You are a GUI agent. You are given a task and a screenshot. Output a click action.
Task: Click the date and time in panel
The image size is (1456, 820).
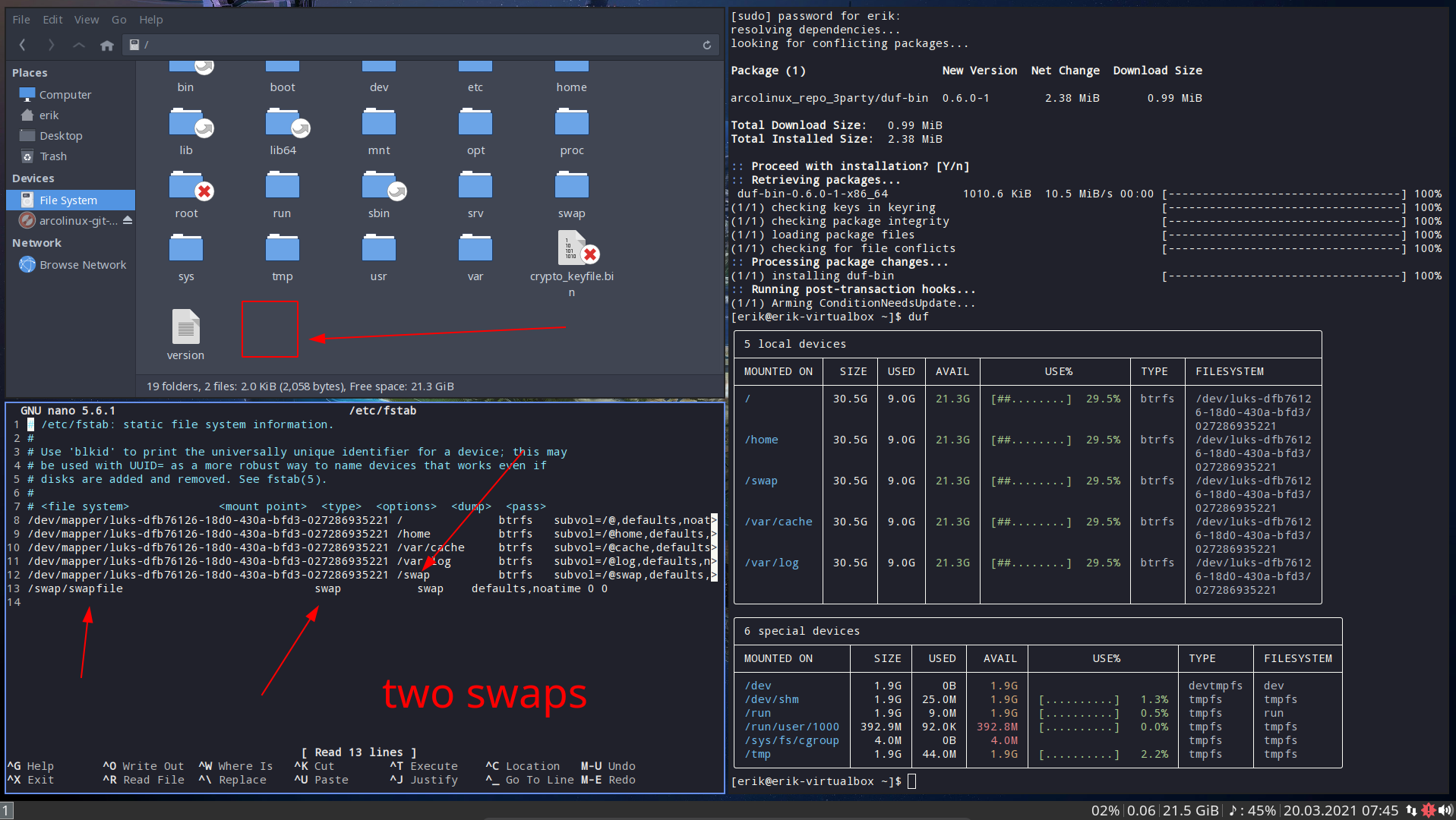(1341, 811)
